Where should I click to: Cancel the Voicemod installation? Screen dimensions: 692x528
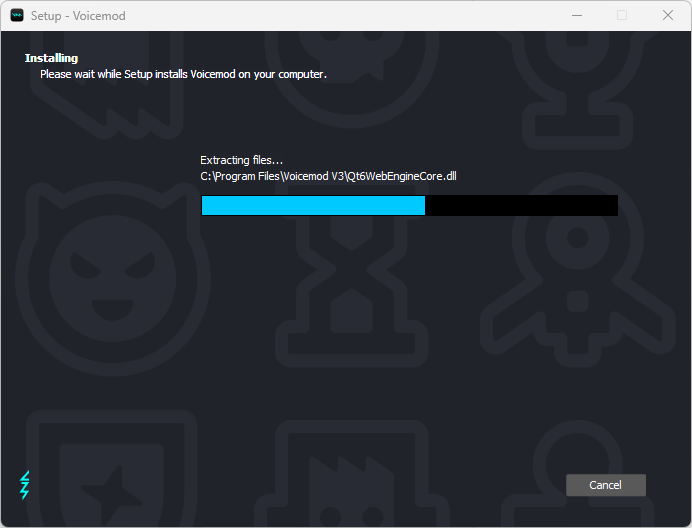606,485
